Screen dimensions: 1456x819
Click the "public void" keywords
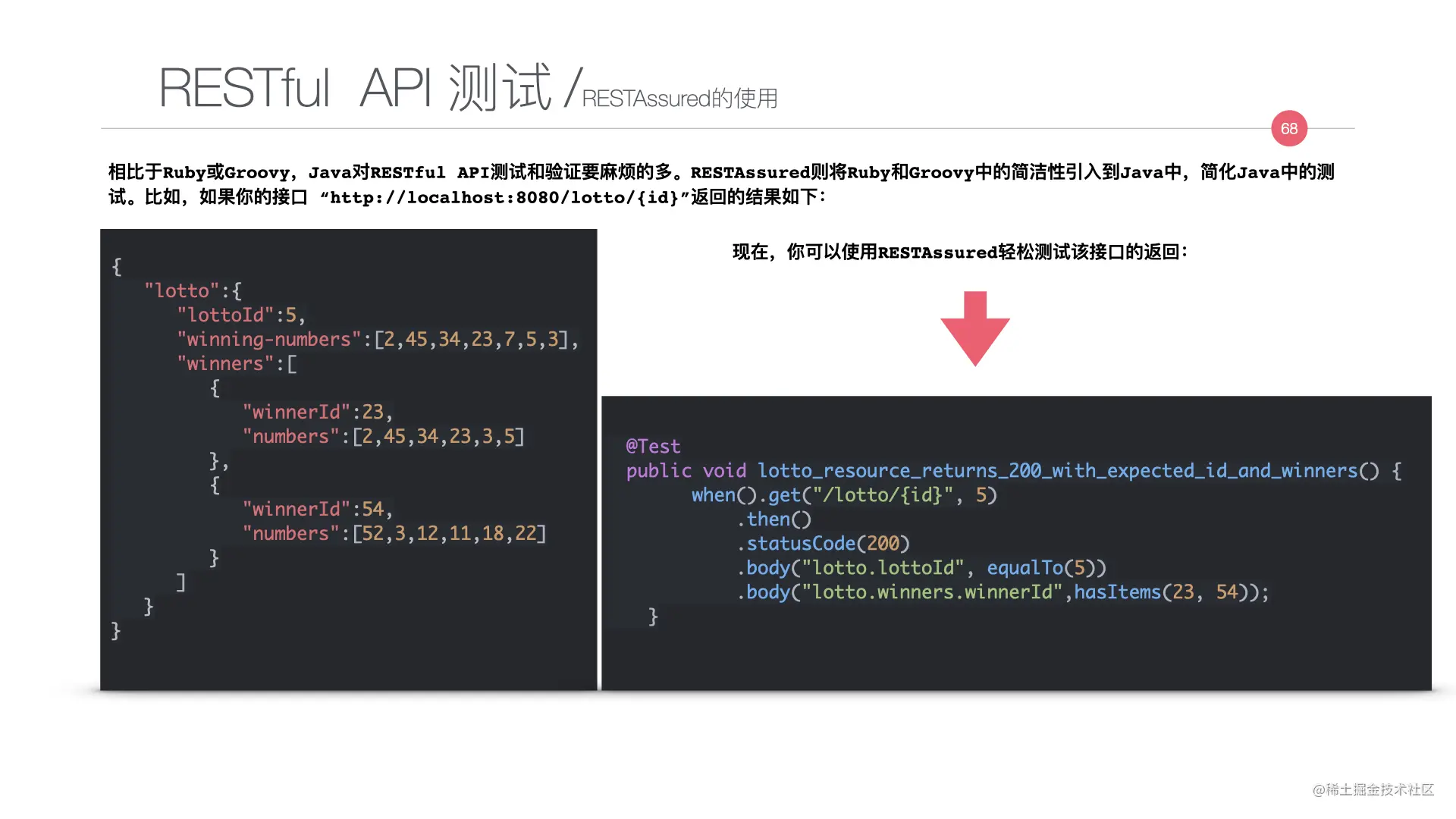coord(686,470)
